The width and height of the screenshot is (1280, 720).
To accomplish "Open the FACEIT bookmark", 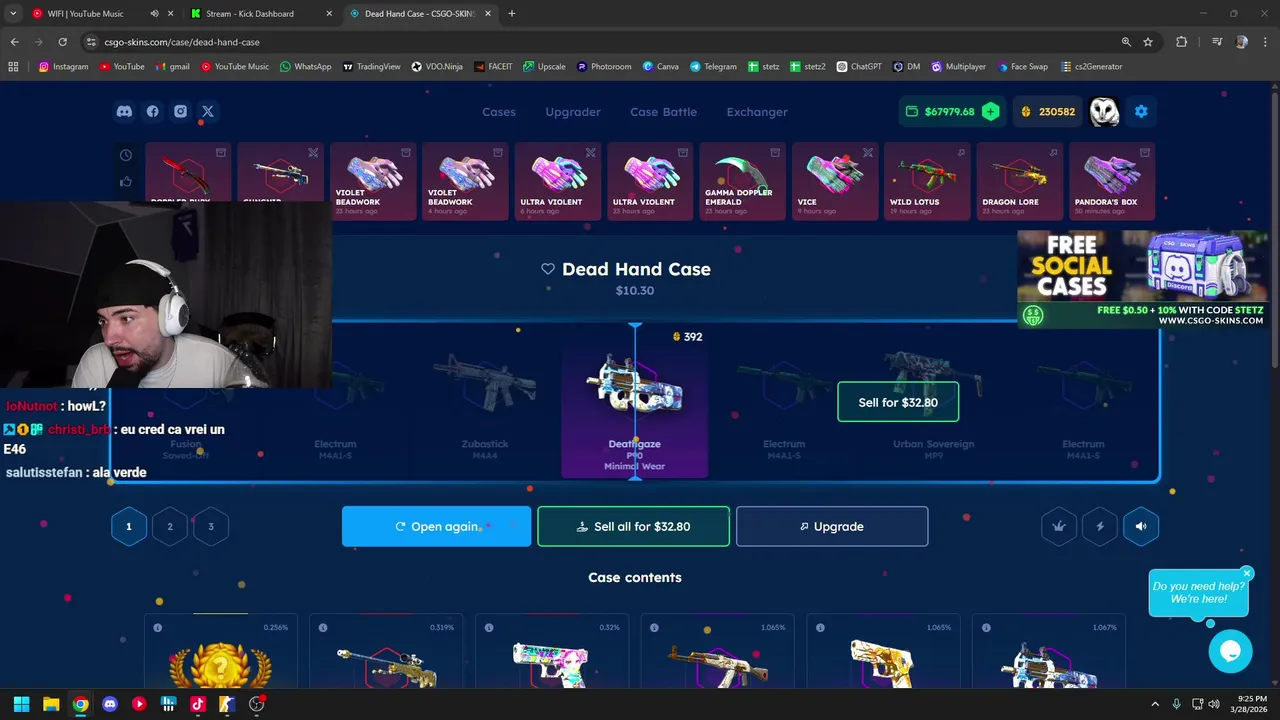I will click(x=494, y=67).
